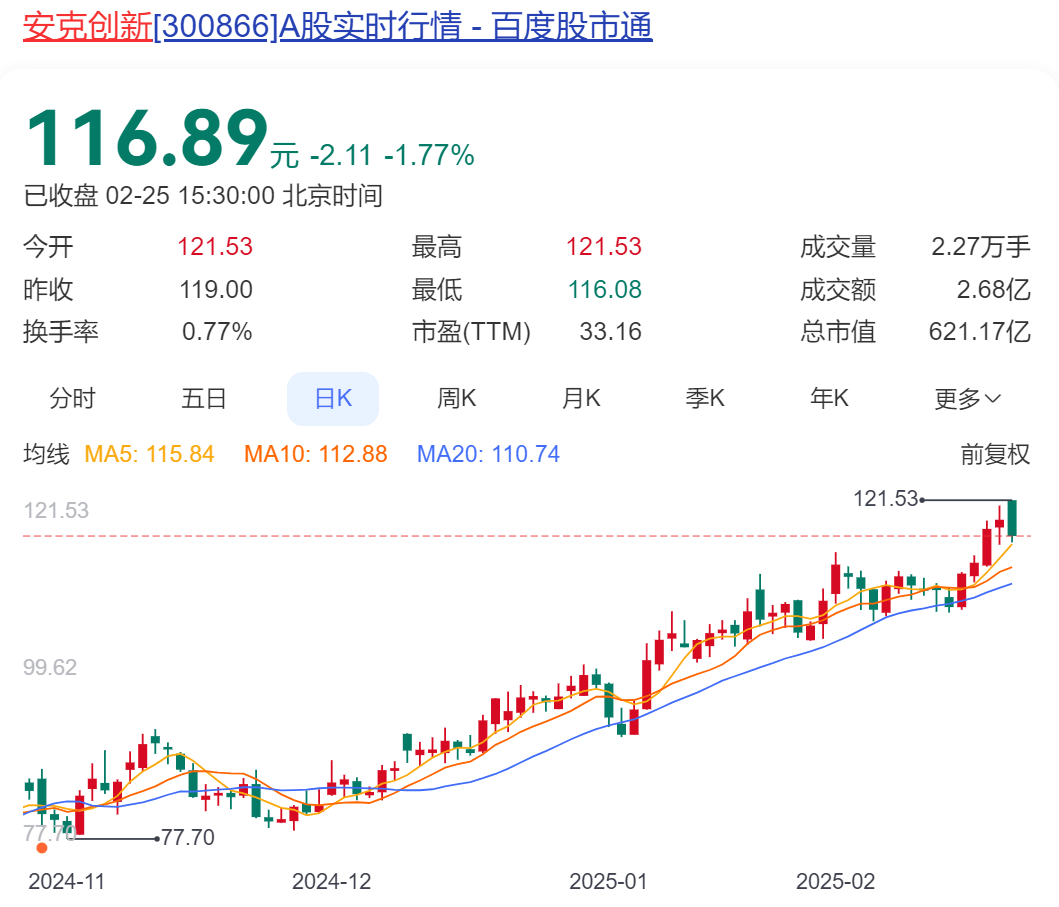Screen dimensions: 1059x907
Task: Toggle the MA10 moving average legend
Action: 315,454
